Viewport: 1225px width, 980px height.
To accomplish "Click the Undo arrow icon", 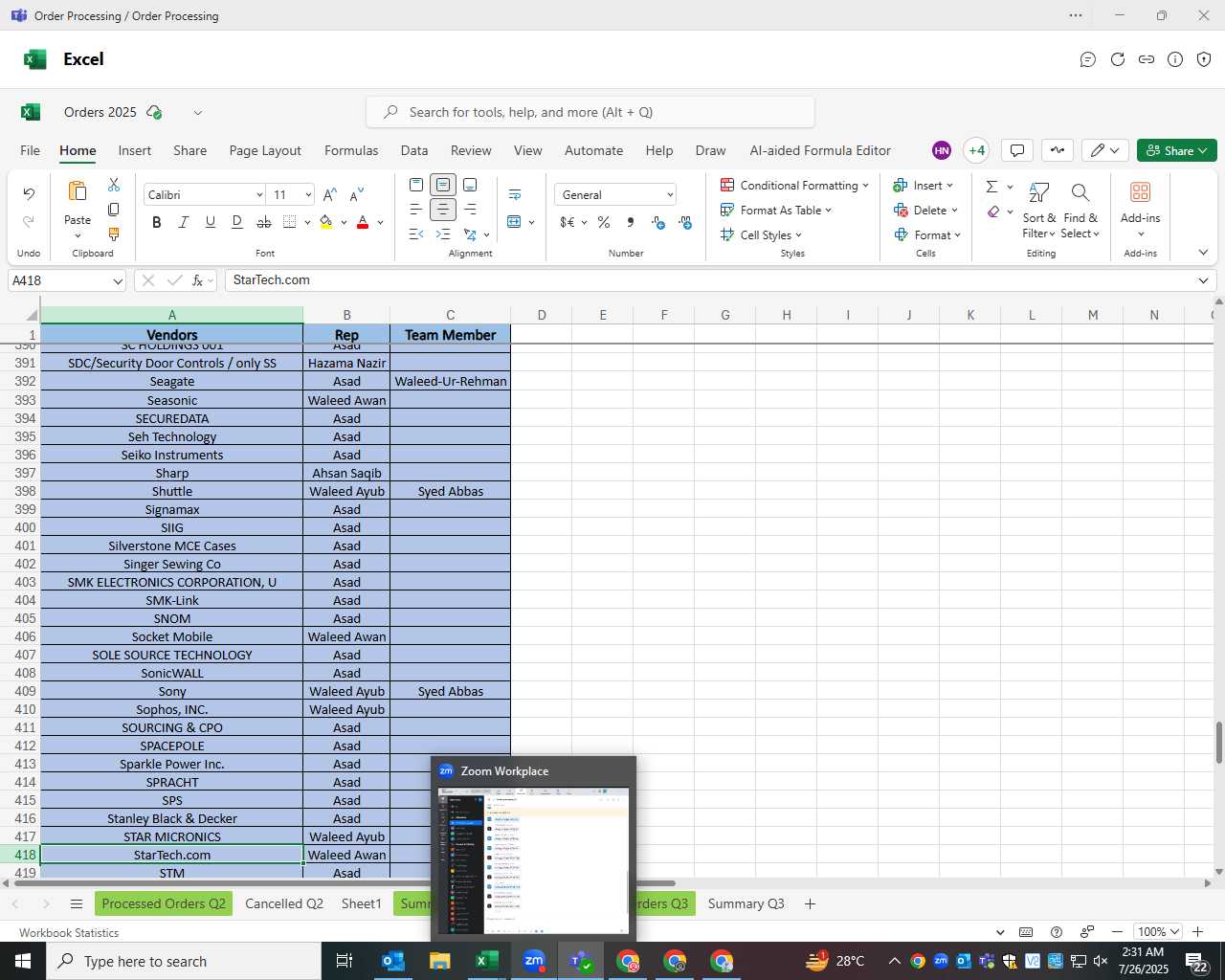I will 29,194.
